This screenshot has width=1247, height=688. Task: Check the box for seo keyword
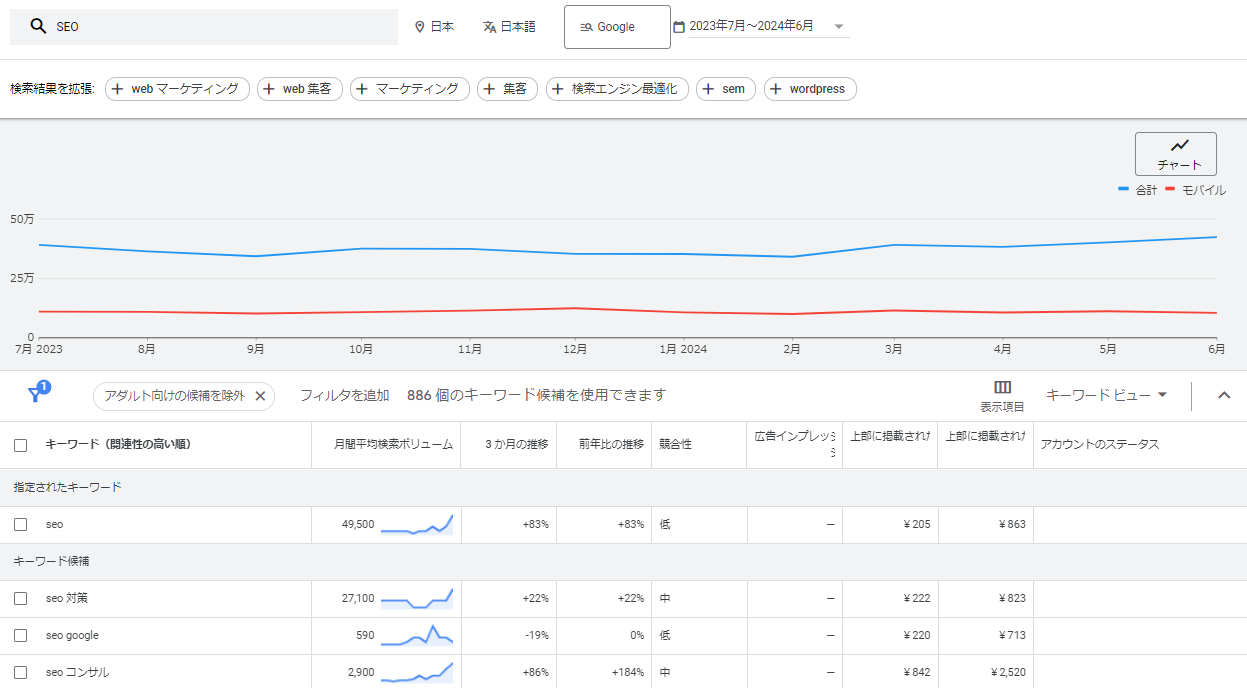21,525
